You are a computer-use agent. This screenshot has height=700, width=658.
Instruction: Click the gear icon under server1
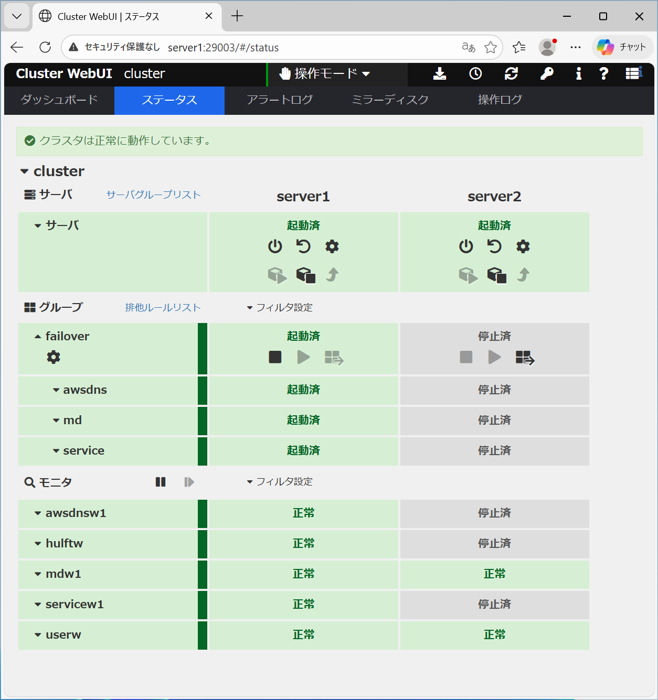332,246
